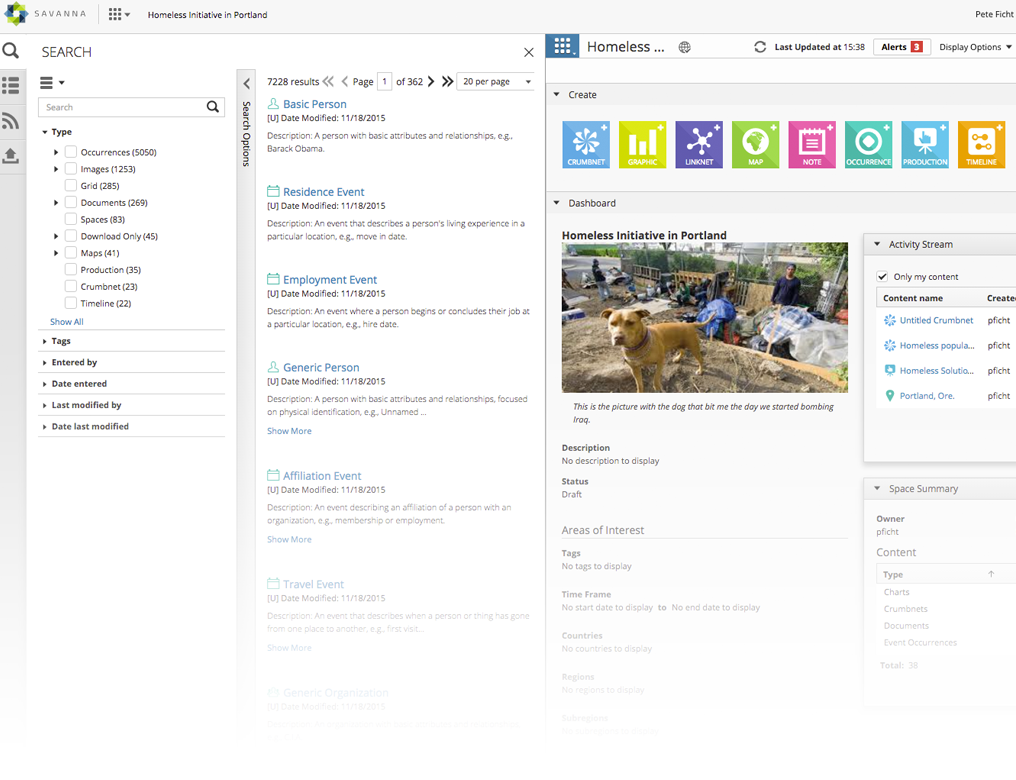
Task: Click the globe icon beside Homeless title
Action: coord(684,47)
